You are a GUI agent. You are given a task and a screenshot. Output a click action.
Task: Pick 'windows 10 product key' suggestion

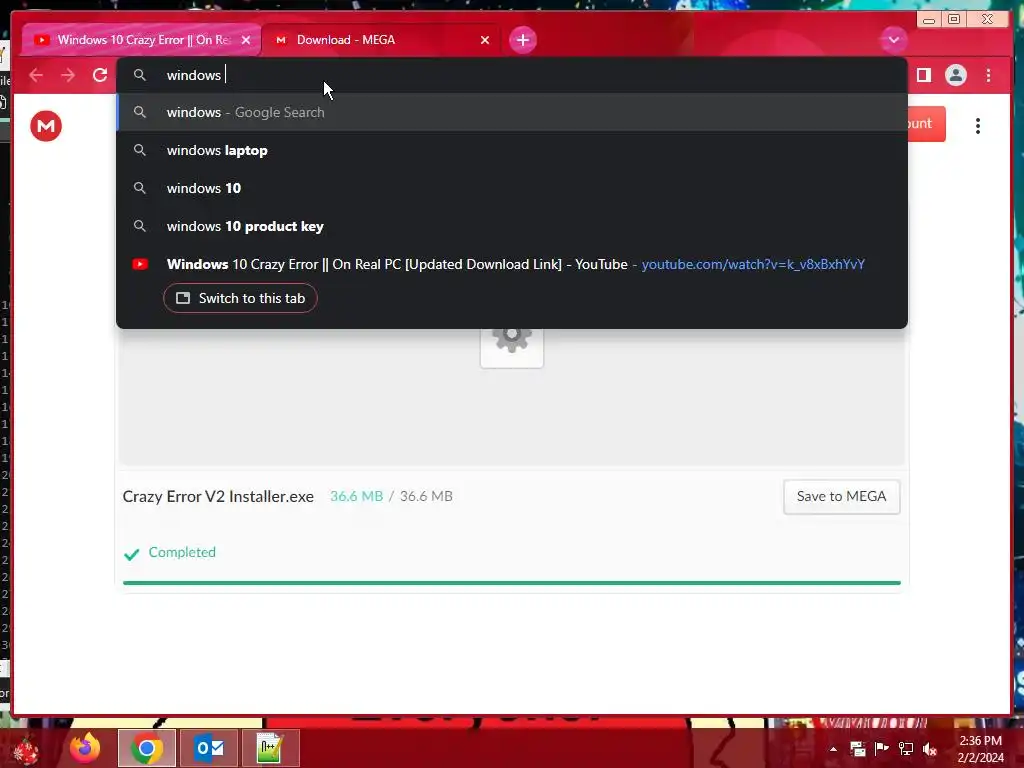point(512,226)
